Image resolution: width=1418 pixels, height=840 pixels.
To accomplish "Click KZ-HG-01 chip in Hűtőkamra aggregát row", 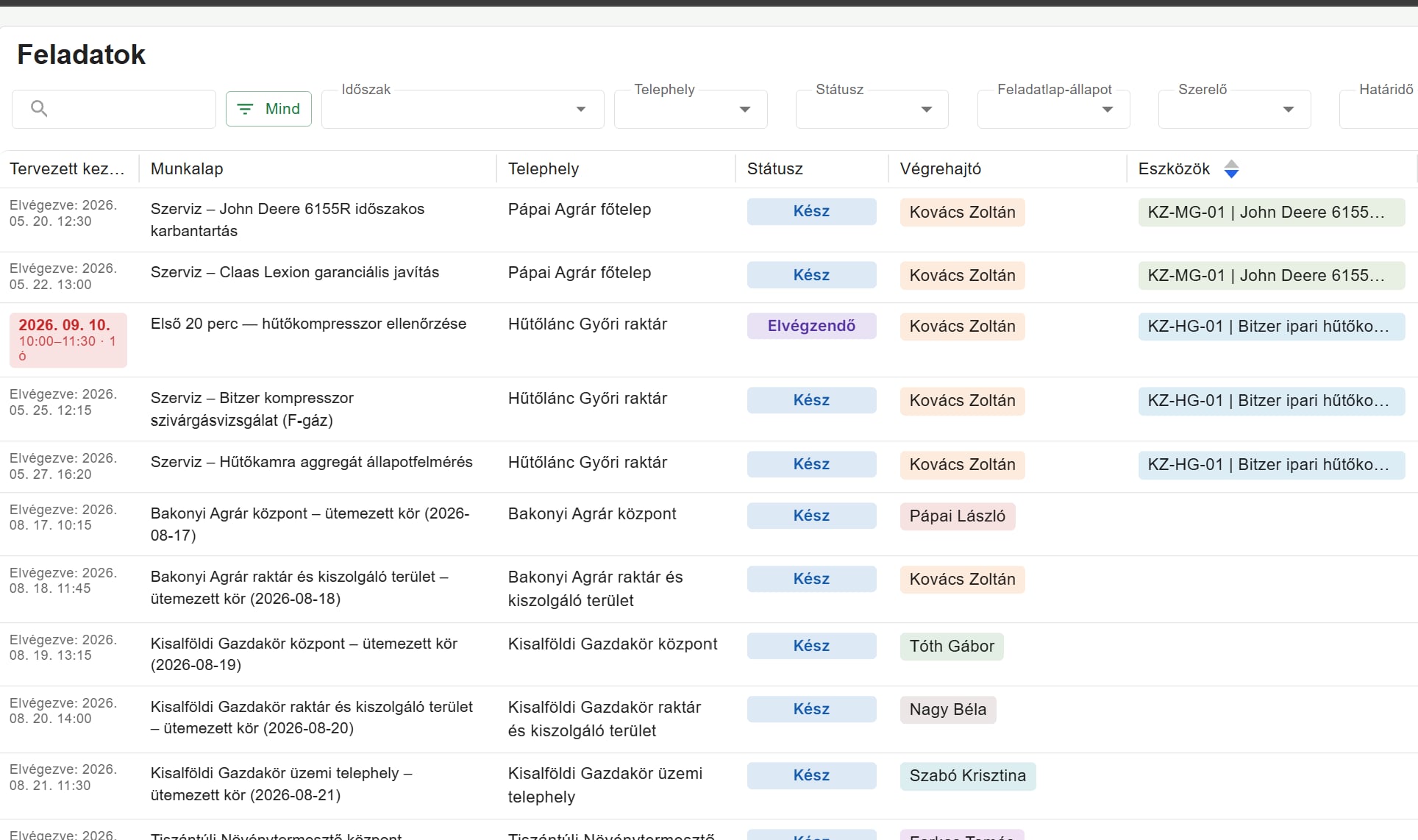I will (x=1272, y=465).
